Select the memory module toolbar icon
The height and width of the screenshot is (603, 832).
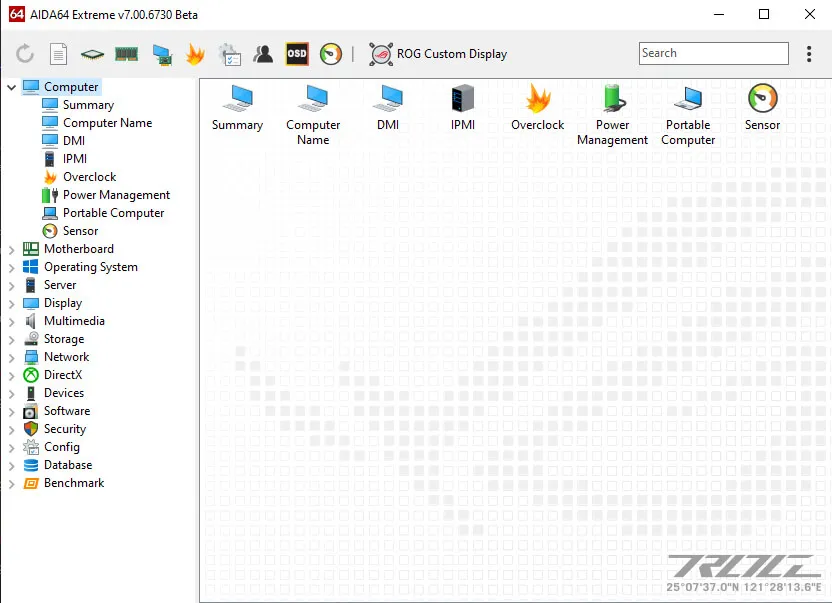pyautogui.click(x=126, y=54)
